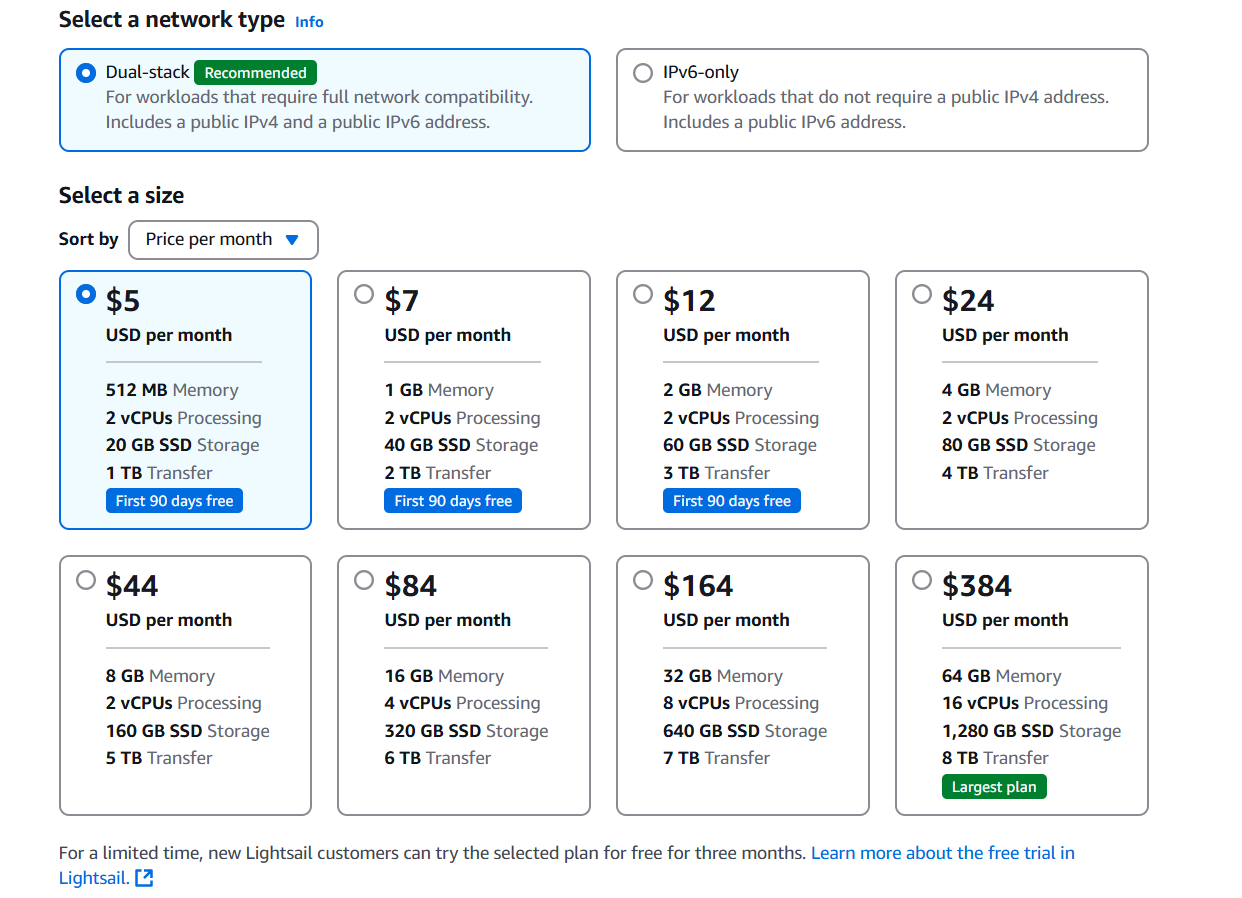Choose the IPv6-only network option
1242x898 pixels.
[643, 73]
